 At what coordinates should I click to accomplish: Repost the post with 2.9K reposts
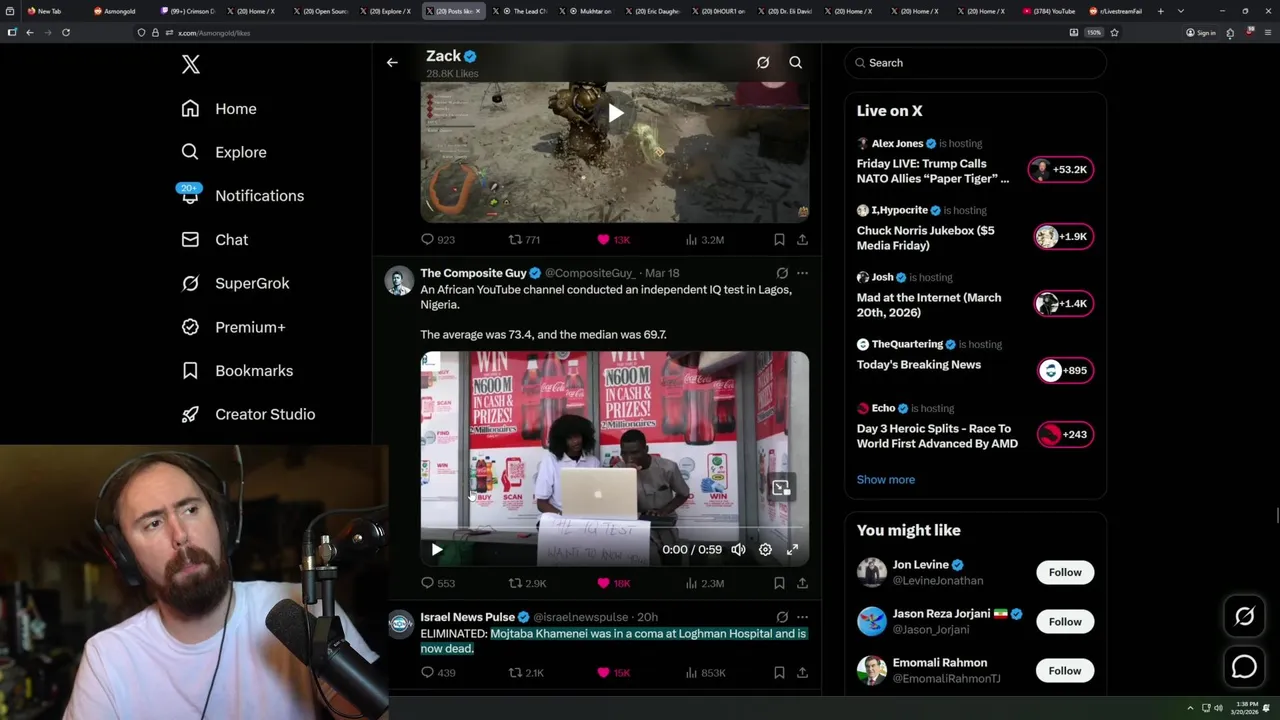[x=527, y=583]
